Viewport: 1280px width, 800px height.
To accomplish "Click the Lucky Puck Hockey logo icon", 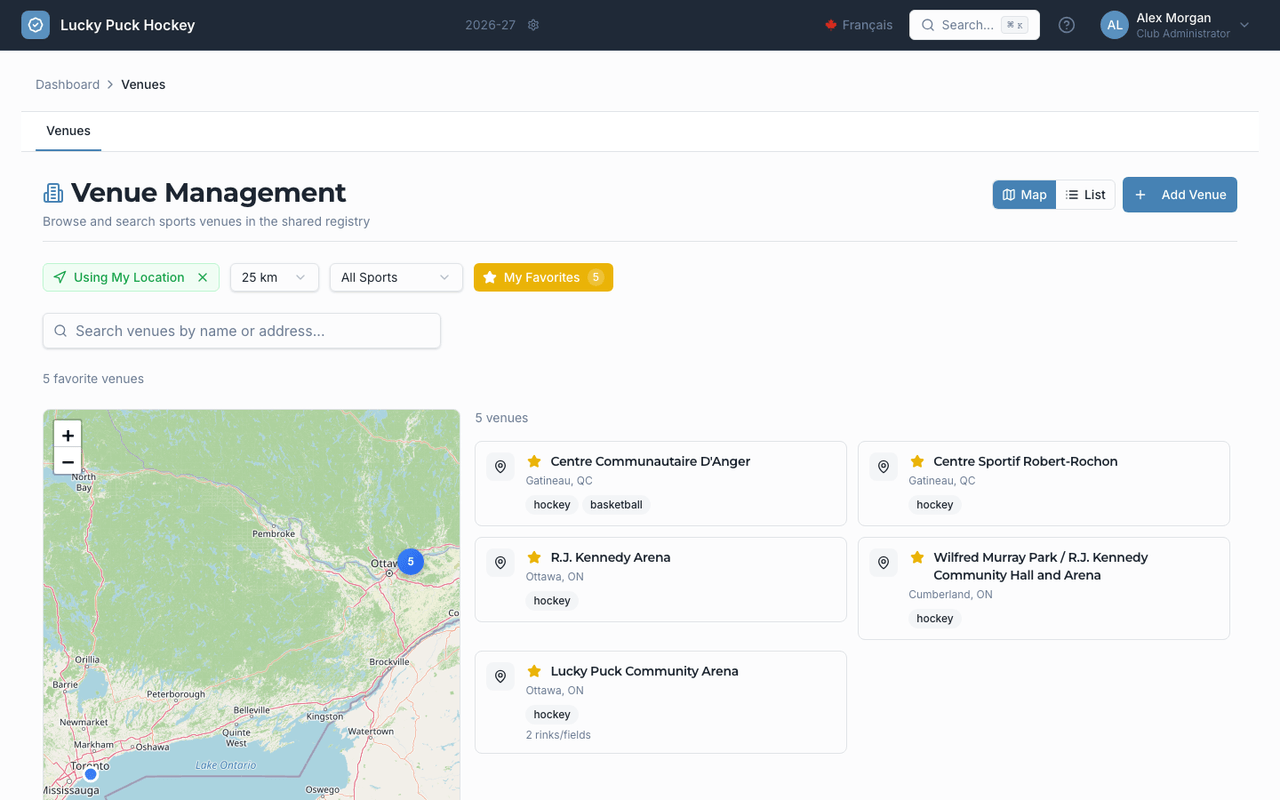I will tap(35, 25).
